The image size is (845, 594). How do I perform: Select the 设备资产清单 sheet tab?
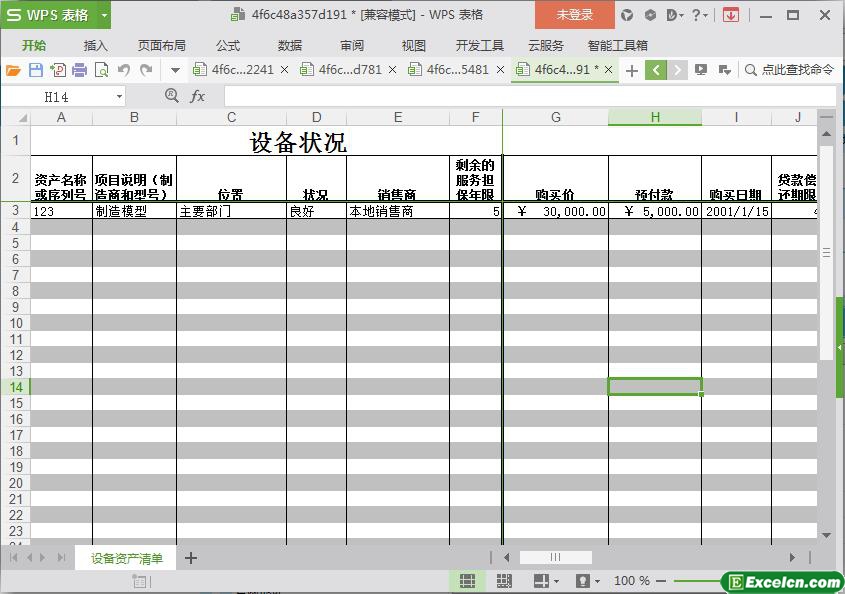126,558
